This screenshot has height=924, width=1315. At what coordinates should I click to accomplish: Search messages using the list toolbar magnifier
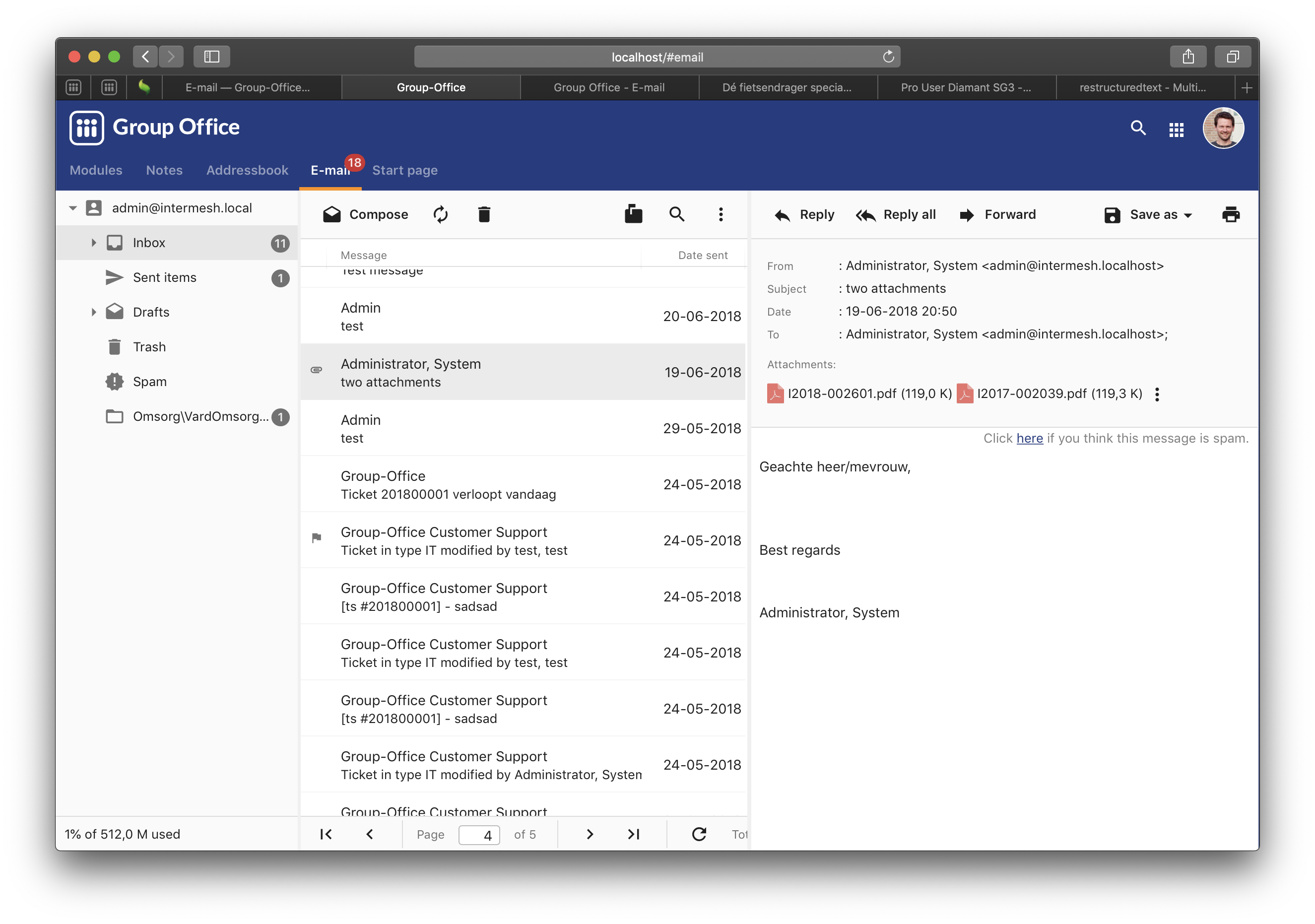[677, 214]
